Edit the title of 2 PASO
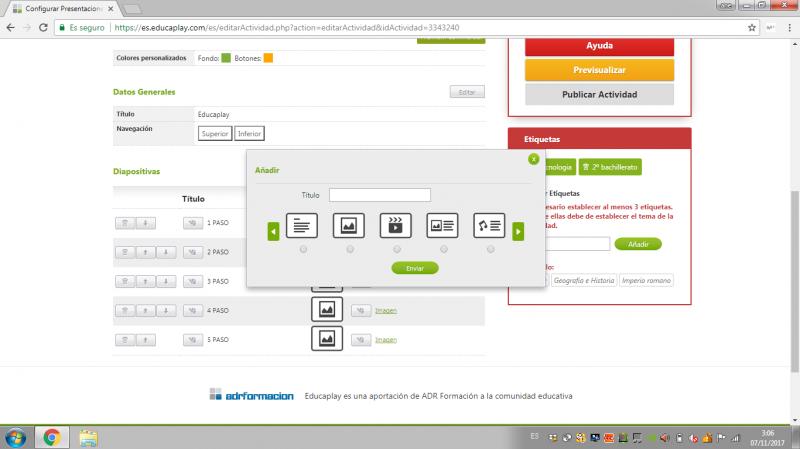 tap(193, 252)
